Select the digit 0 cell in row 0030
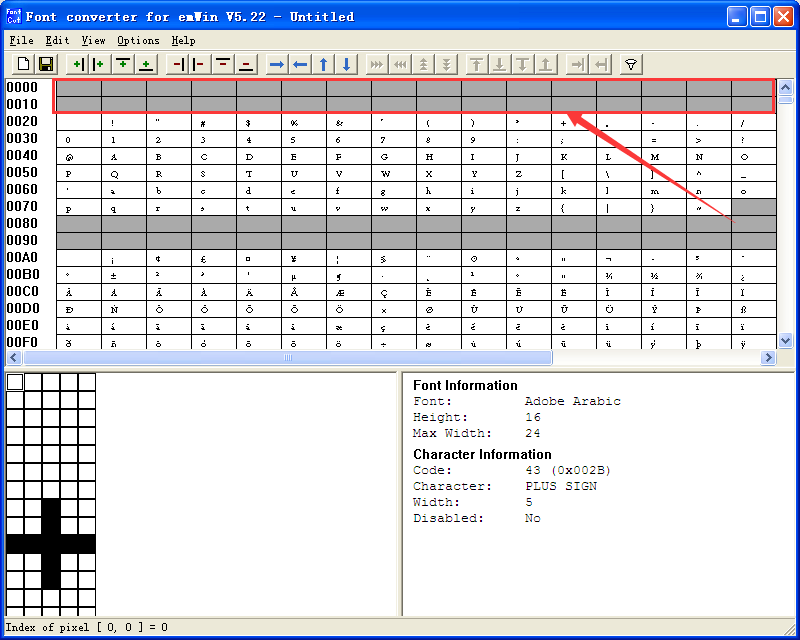800x640 pixels. tap(79, 139)
